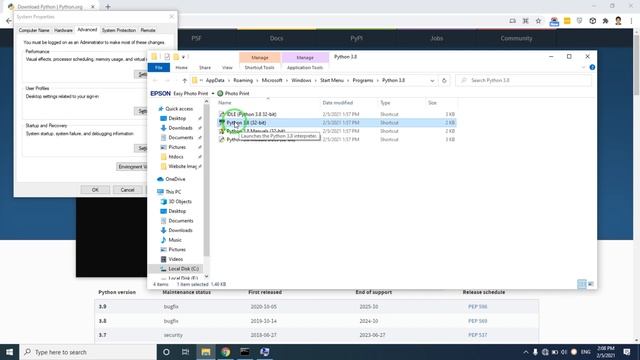Open pinned Pictures under Quick access
The image size is (640, 360).
tap(177, 147)
